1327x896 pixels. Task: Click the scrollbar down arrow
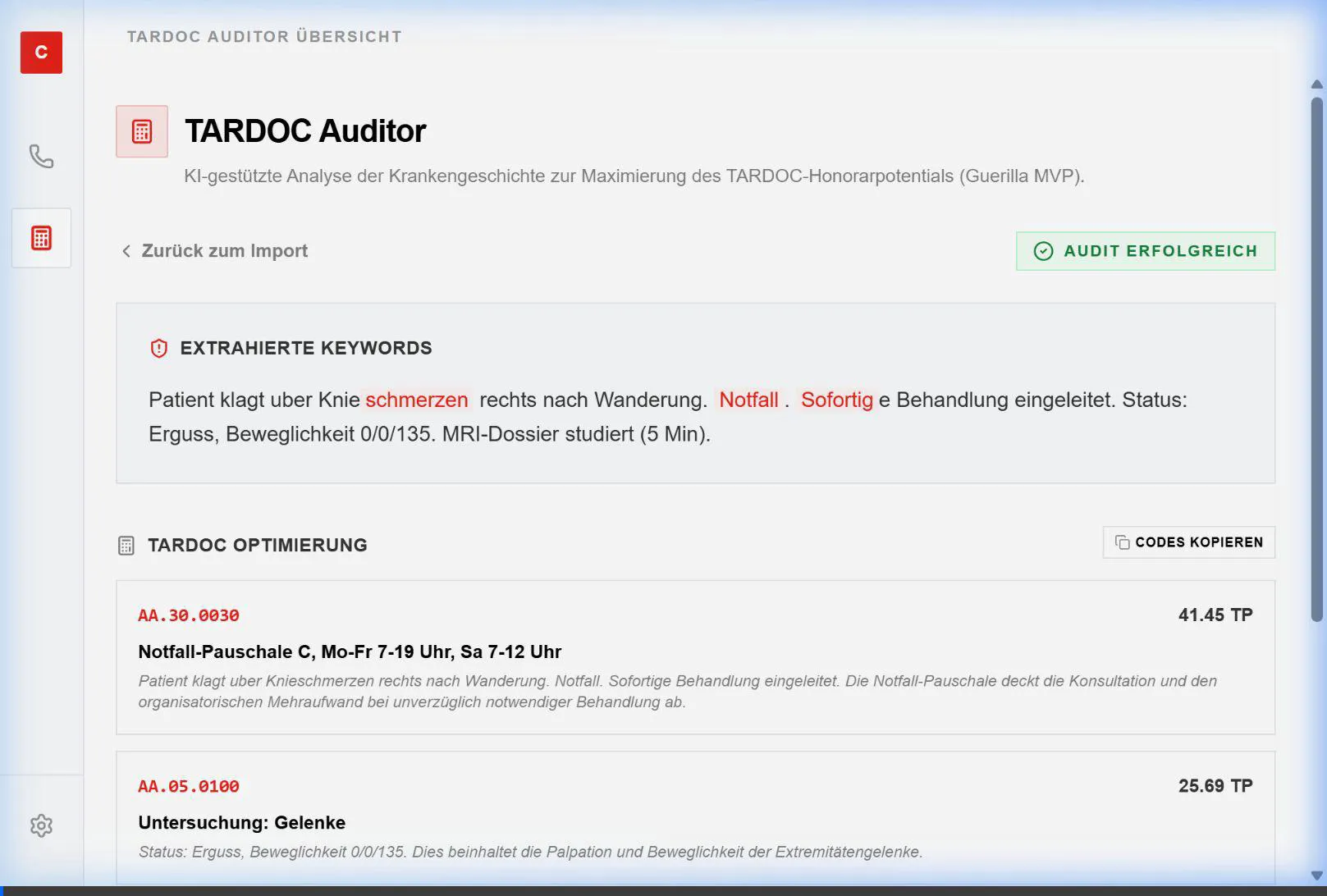(x=1315, y=874)
